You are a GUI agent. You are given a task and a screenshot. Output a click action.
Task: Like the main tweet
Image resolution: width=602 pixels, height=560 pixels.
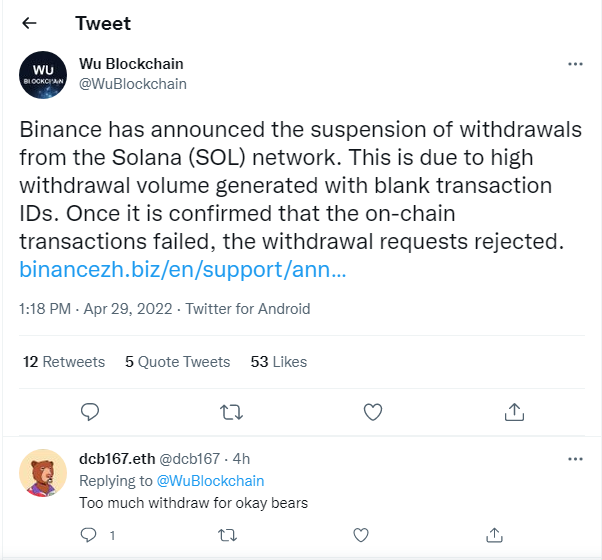click(373, 412)
